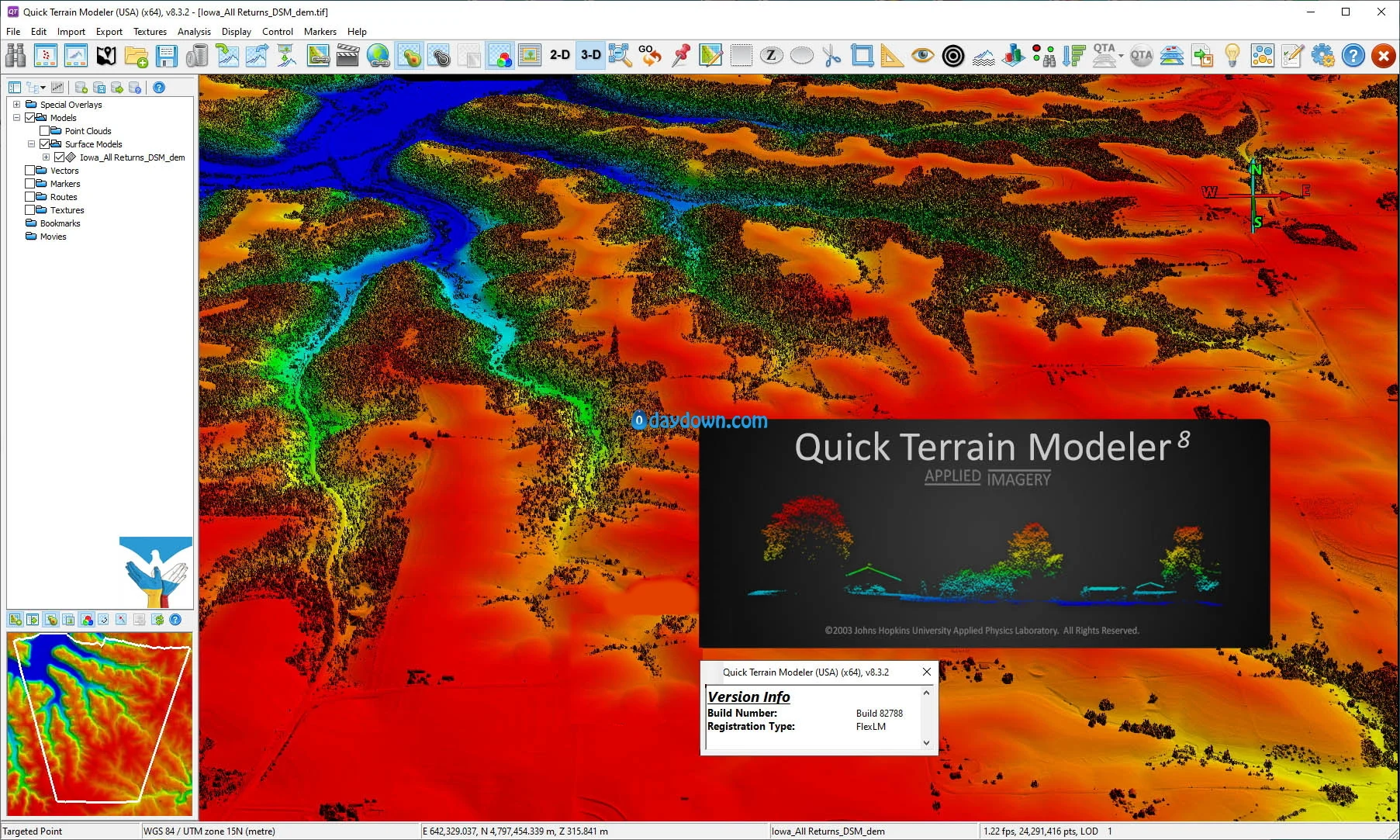Click the binoculars search icon
1400x840 pixels.
(16, 56)
